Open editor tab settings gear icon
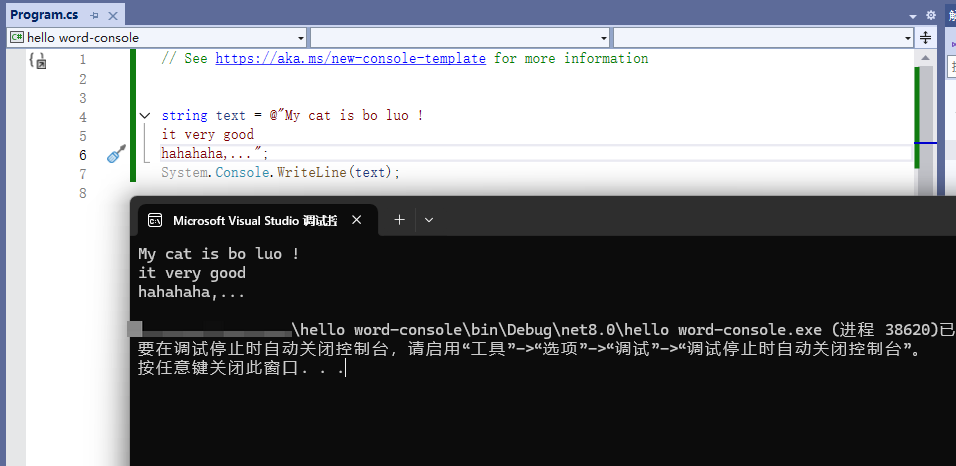This screenshot has height=466, width=956. (930, 15)
